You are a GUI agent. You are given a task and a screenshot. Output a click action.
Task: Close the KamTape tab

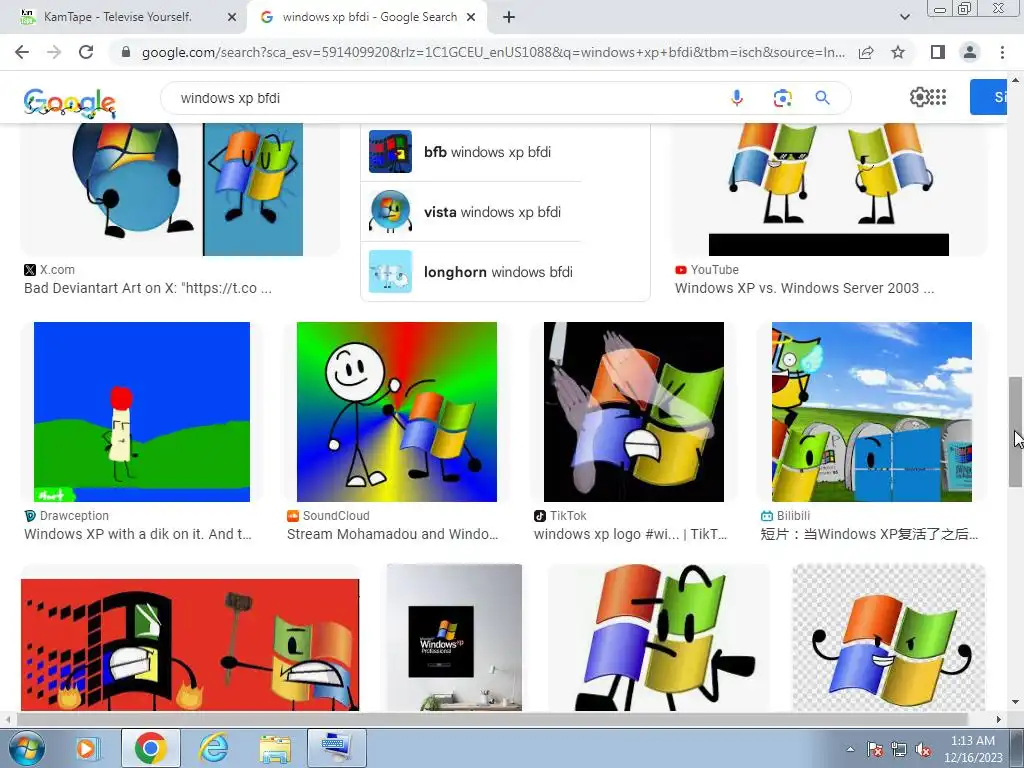tap(232, 17)
